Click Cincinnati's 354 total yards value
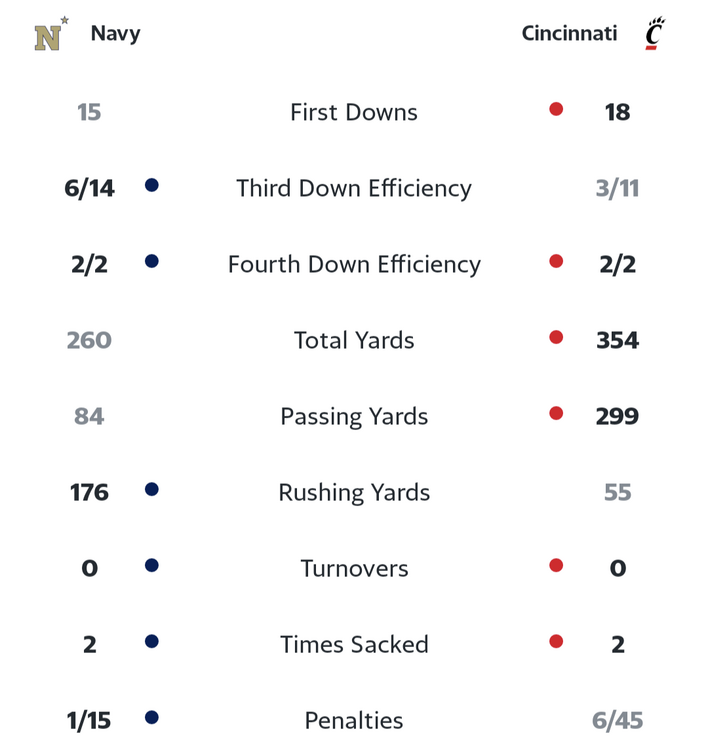 click(x=617, y=341)
